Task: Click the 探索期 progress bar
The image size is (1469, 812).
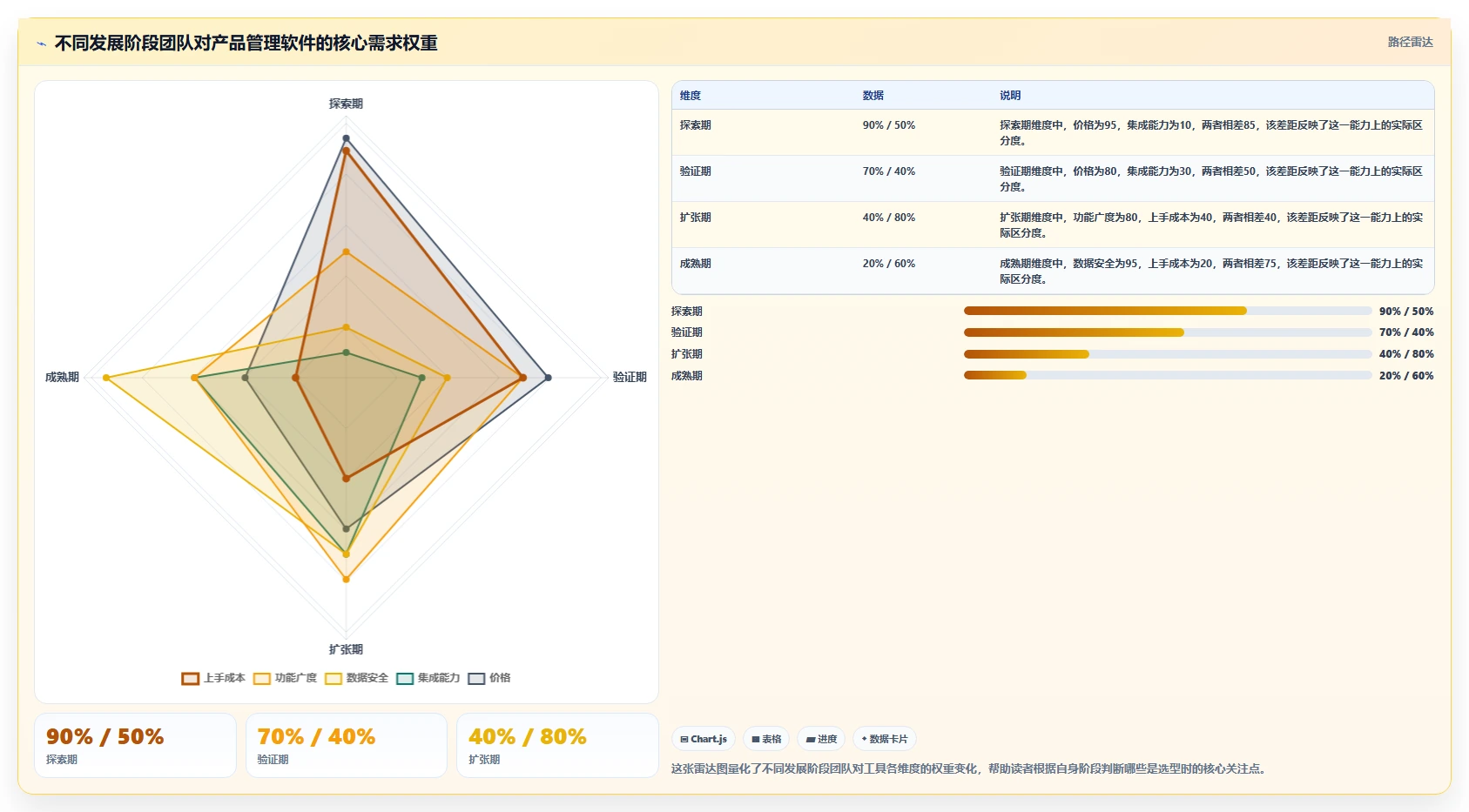Action: (1168, 311)
